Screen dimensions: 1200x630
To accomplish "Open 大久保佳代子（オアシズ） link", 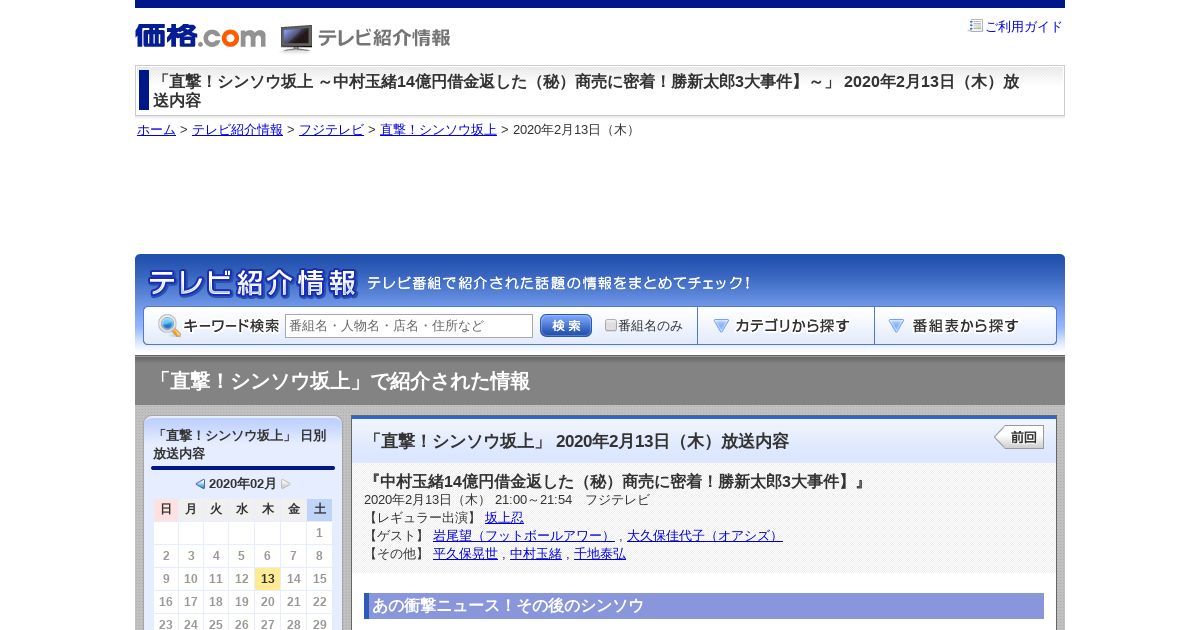I will tap(705, 536).
